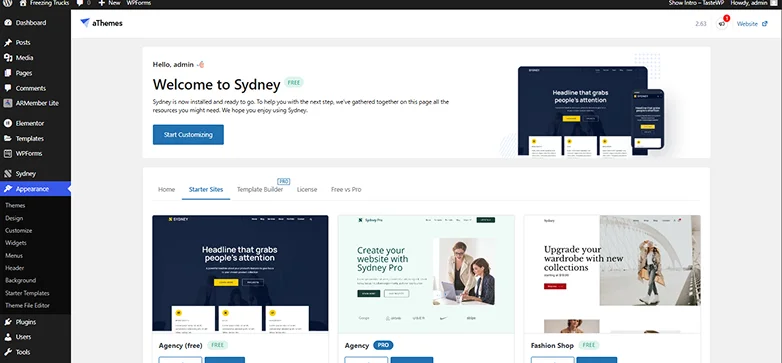Click the PRO badge beside Agency

383,345
